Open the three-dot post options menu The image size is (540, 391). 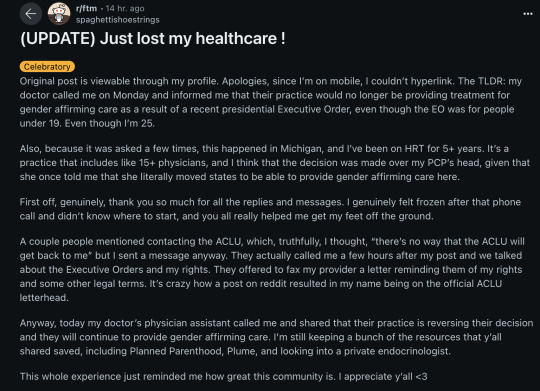click(528, 14)
